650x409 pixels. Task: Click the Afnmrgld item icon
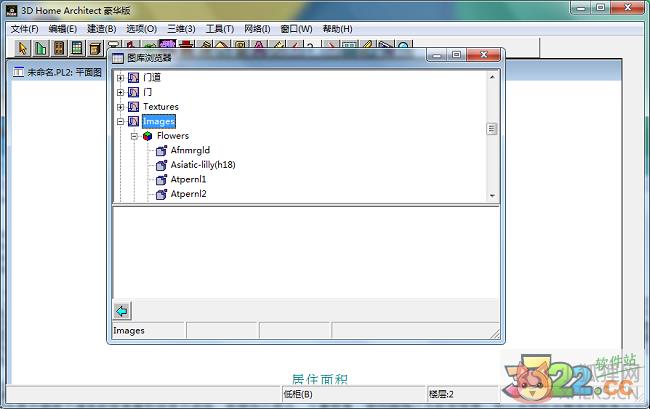pyautogui.click(x=161, y=150)
